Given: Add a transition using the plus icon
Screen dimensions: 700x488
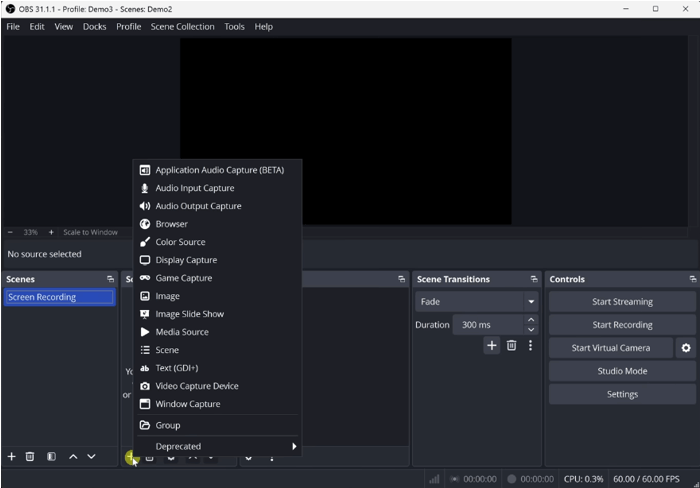Looking at the screenshot, I should pos(491,345).
